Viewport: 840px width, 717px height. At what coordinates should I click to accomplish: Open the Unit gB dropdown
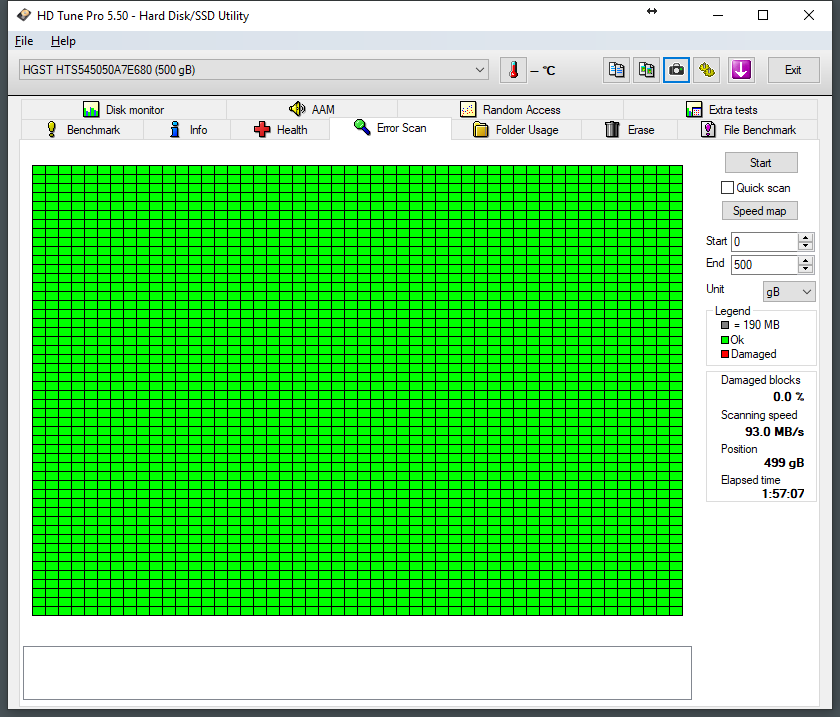click(789, 291)
